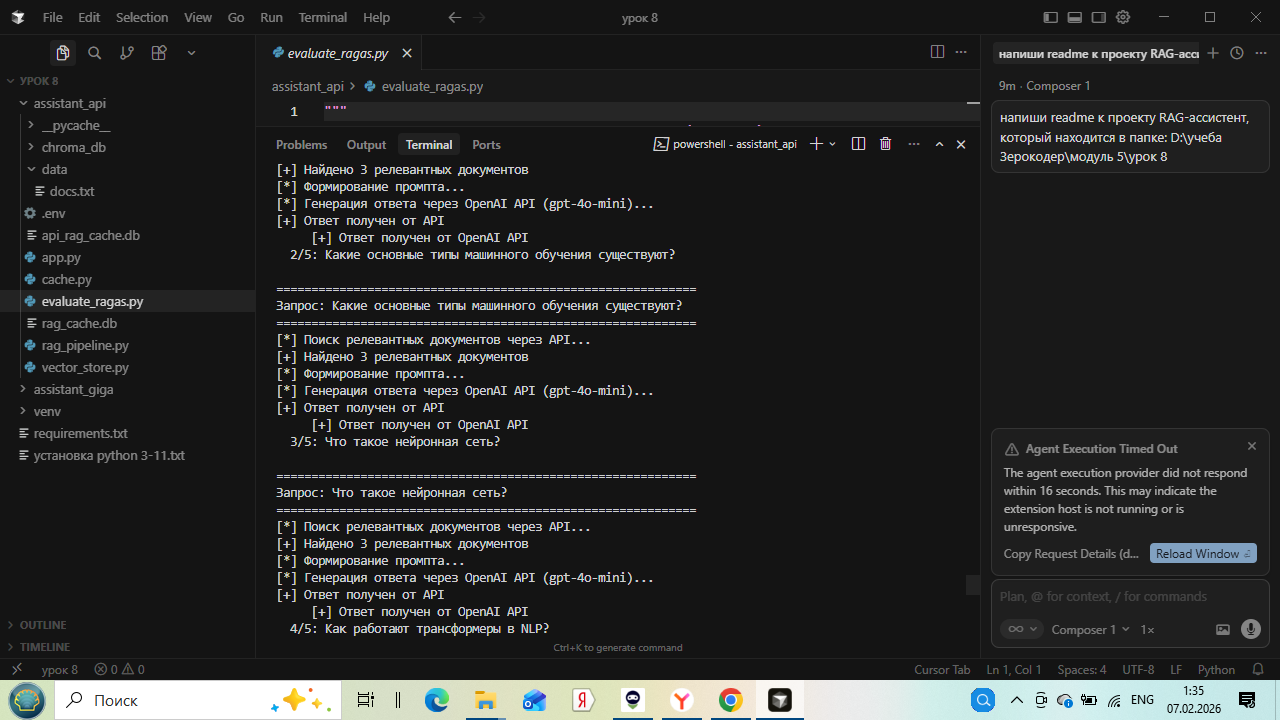The image size is (1280, 720).
Task: Open the File menu
Action: click(x=53, y=17)
